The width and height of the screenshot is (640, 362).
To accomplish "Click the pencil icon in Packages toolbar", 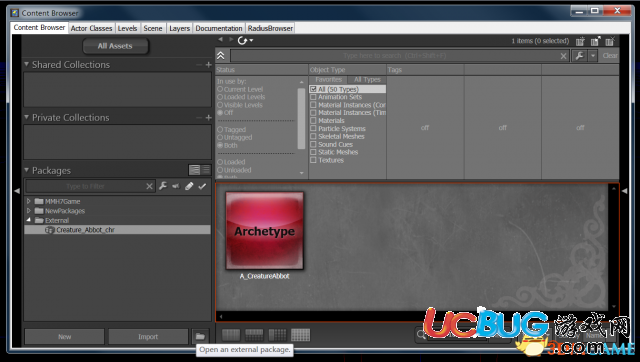I will point(189,186).
